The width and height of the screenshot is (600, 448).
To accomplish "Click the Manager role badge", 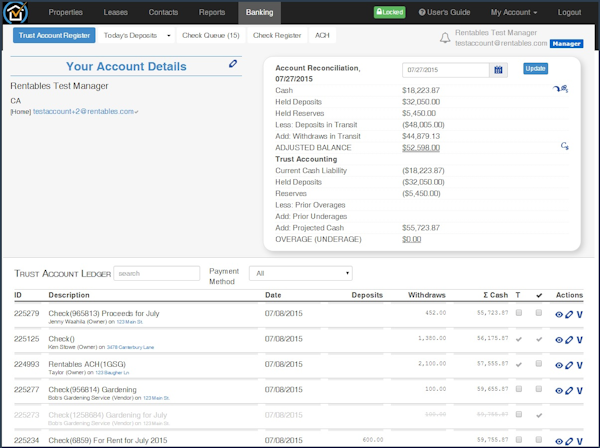I will [566, 44].
